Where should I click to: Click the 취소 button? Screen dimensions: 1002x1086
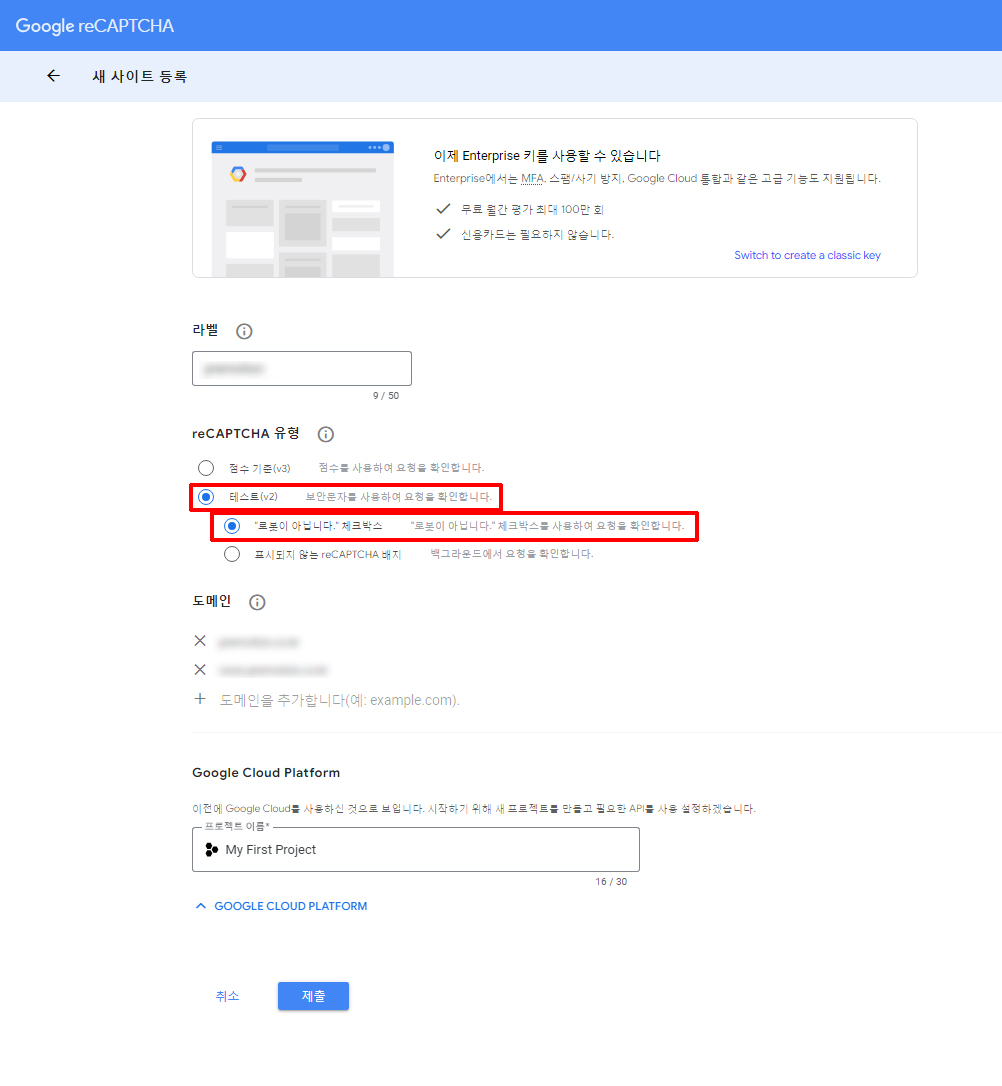227,996
